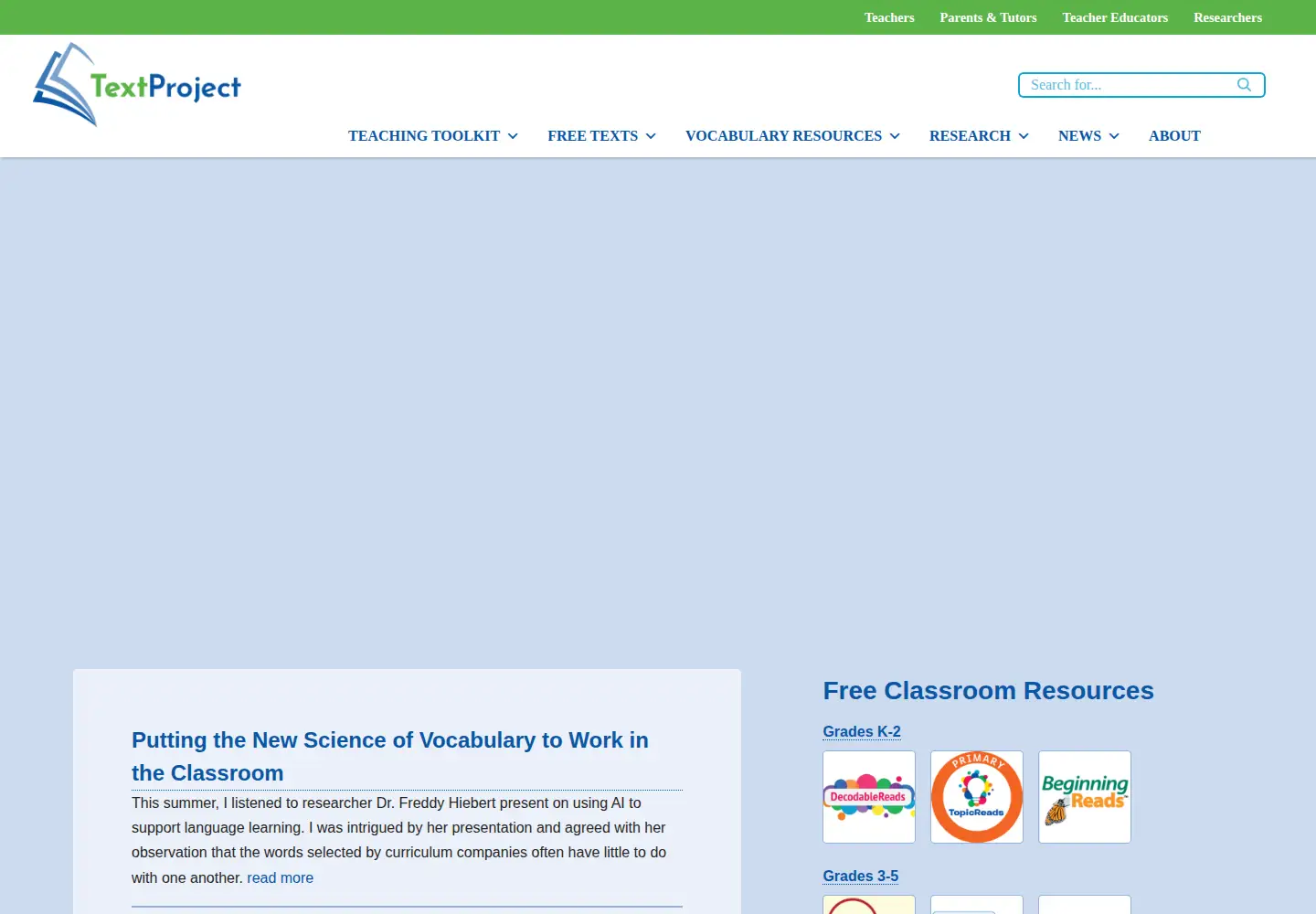Screen dimensions: 1316x914
Task: Open the Teacher Educators link
Action: click(x=1115, y=17)
